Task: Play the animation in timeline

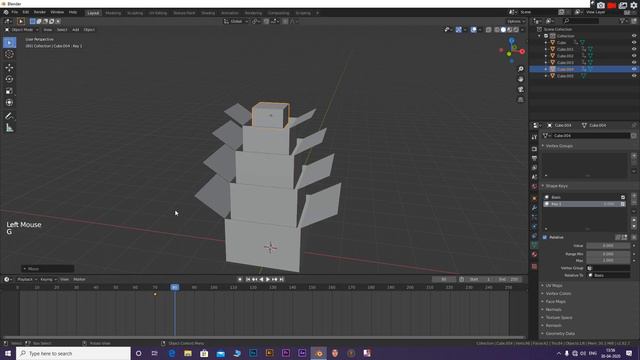Action: coord(268,280)
